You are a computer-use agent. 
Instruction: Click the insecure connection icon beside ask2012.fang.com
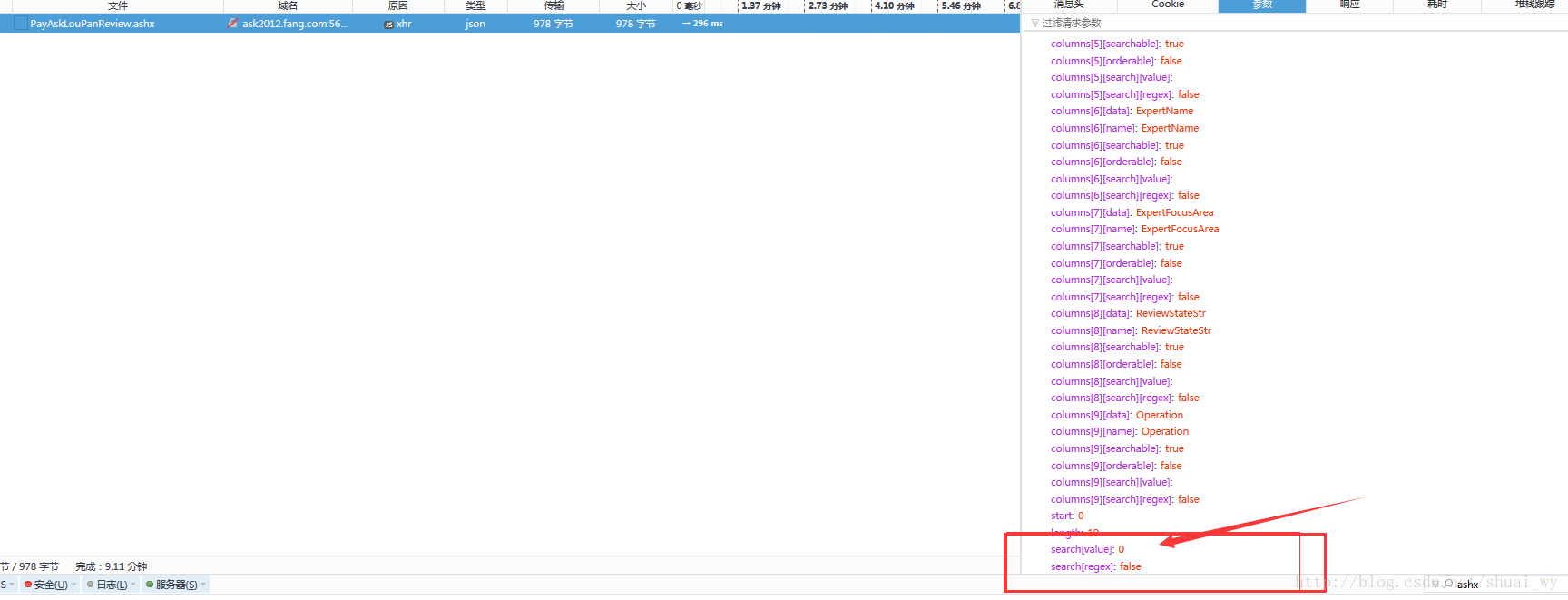tap(233, 24)
